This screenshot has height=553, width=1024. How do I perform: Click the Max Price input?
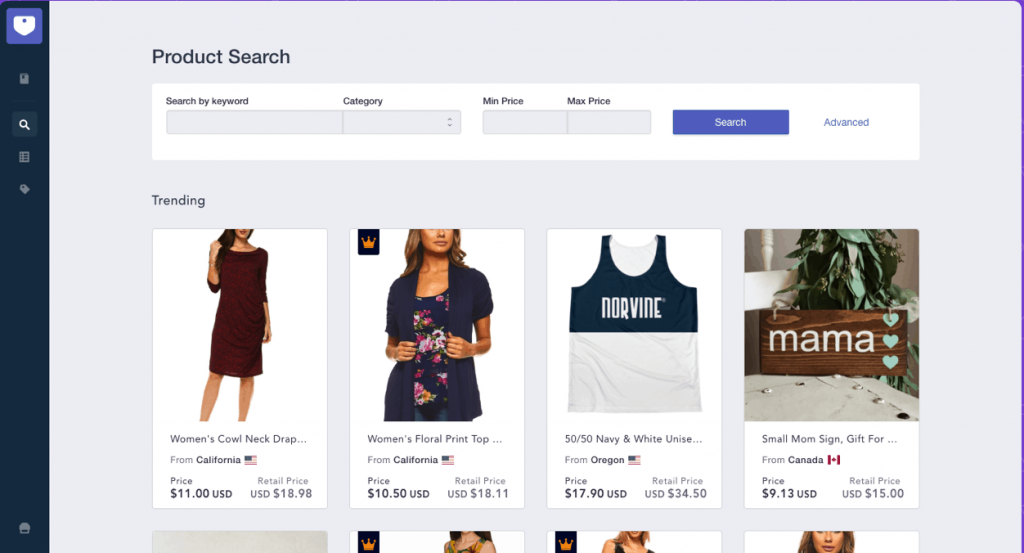[609, 122]
